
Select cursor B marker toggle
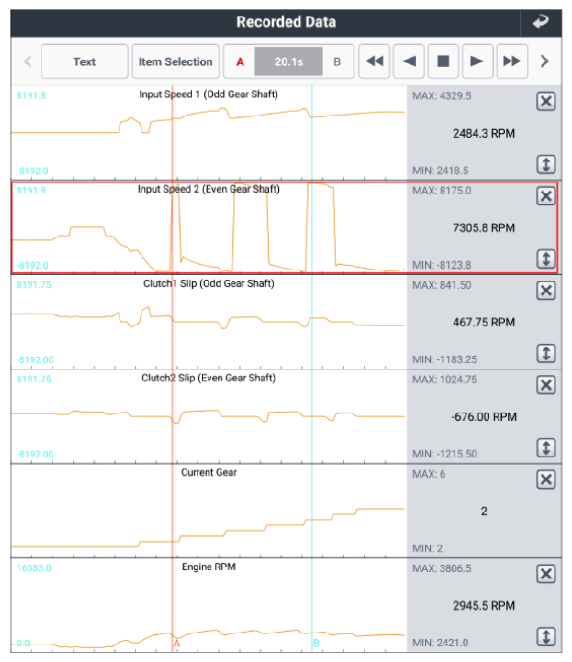point(337,62)
